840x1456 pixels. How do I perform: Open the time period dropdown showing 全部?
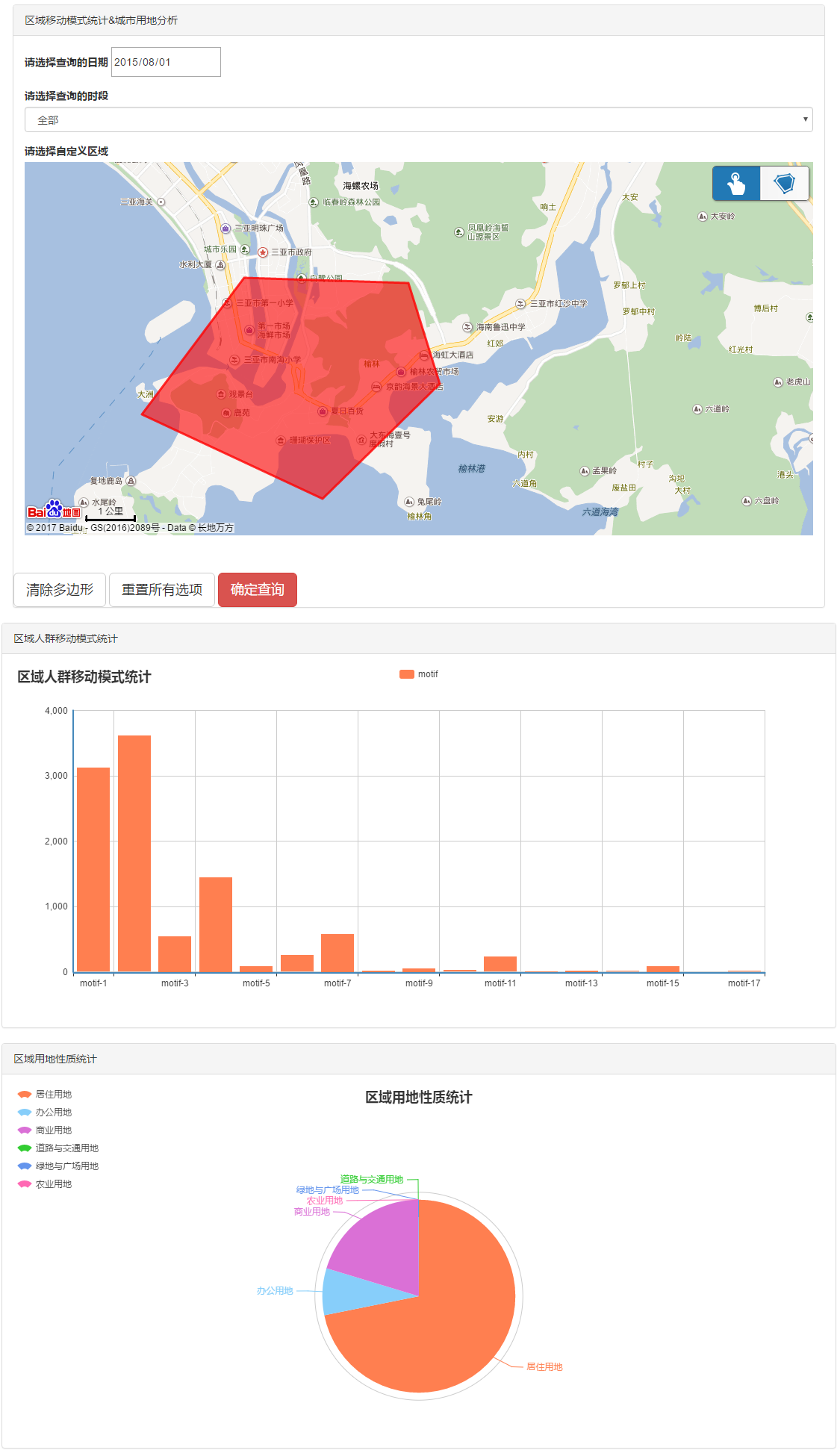(x=418, y=119)
